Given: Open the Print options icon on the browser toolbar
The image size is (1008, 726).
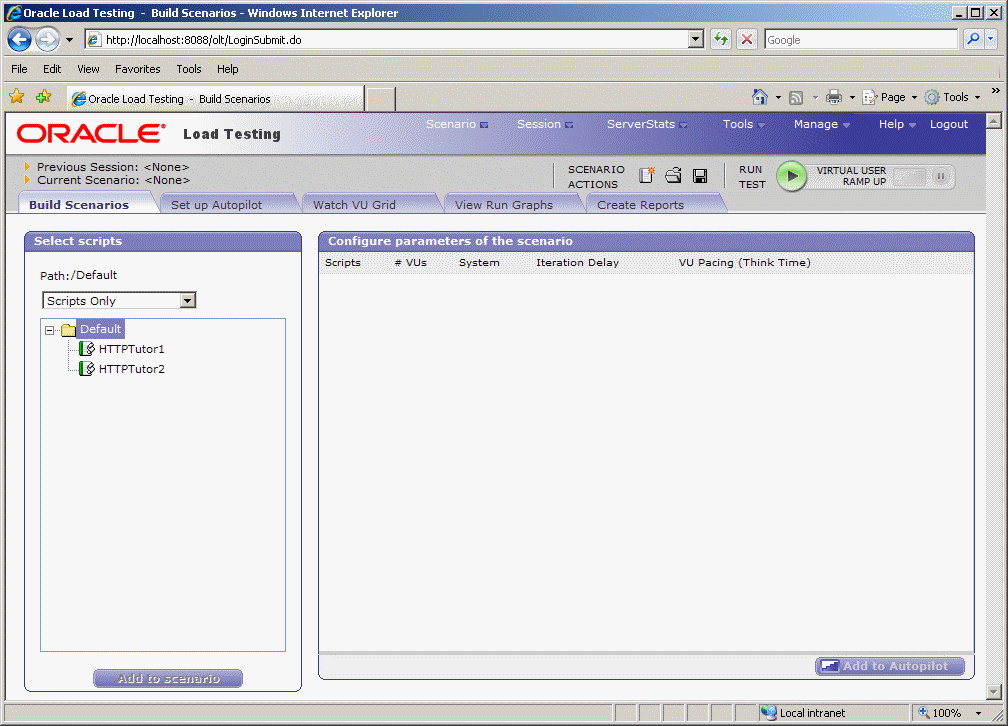Looking at the screenshot, I should click(836, 96).
